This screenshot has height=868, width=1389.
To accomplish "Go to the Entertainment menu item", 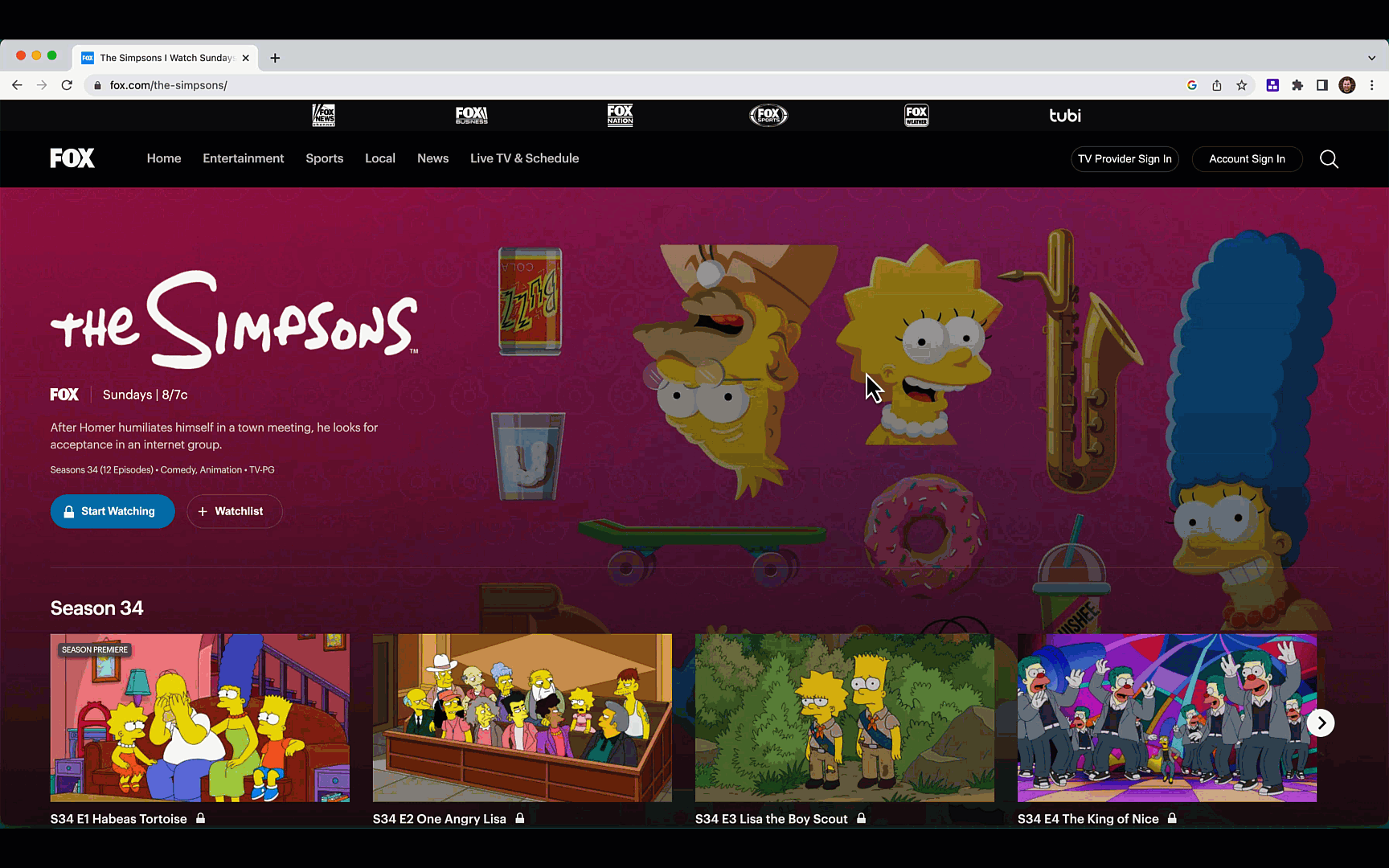I will point(243,158).
